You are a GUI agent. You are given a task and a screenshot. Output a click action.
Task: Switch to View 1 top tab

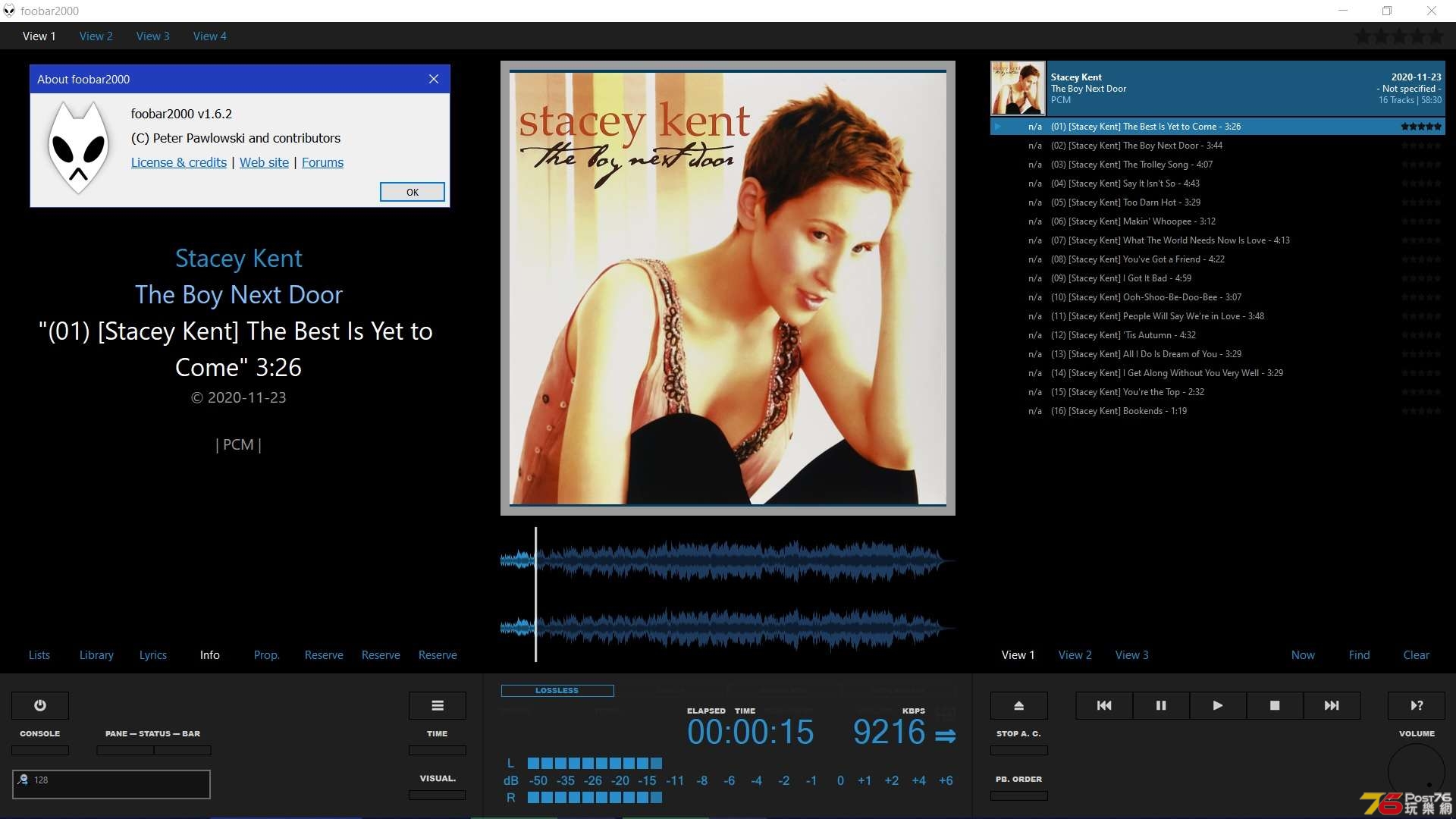39,36
